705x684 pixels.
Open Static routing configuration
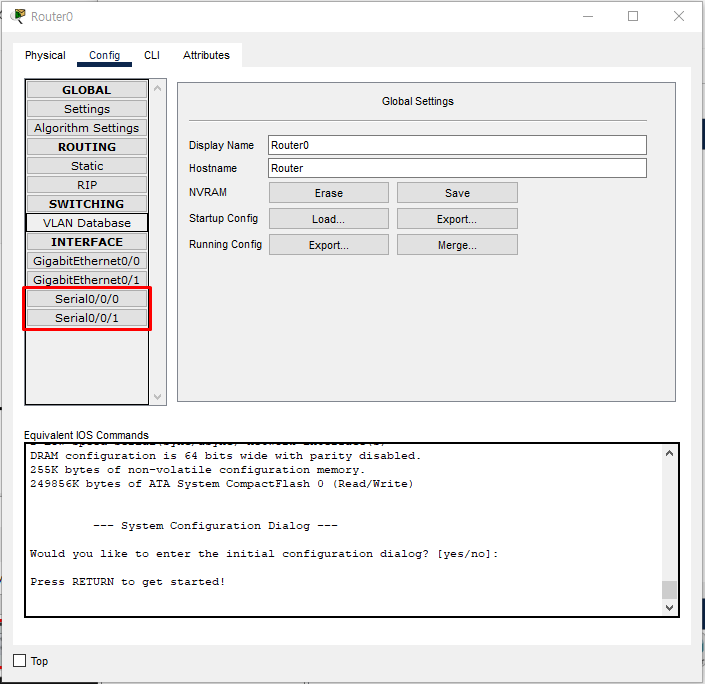[x=87, y=166]
